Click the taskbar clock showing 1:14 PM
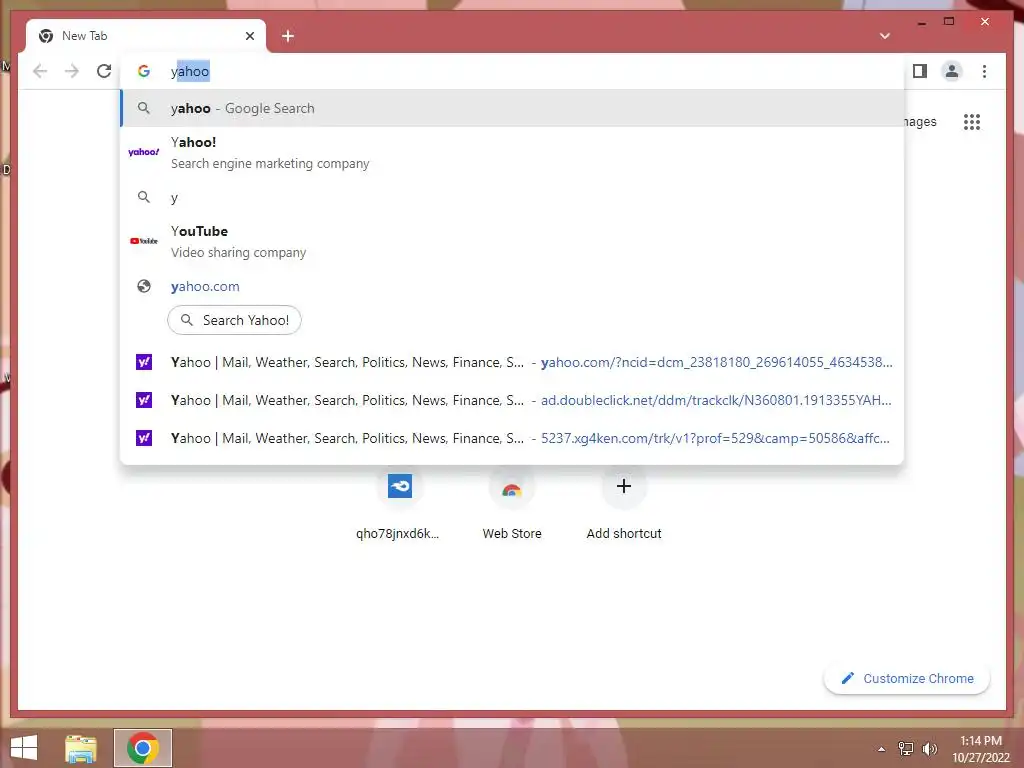The height and width of the screenshot is (768, 1024). point(981,749)
